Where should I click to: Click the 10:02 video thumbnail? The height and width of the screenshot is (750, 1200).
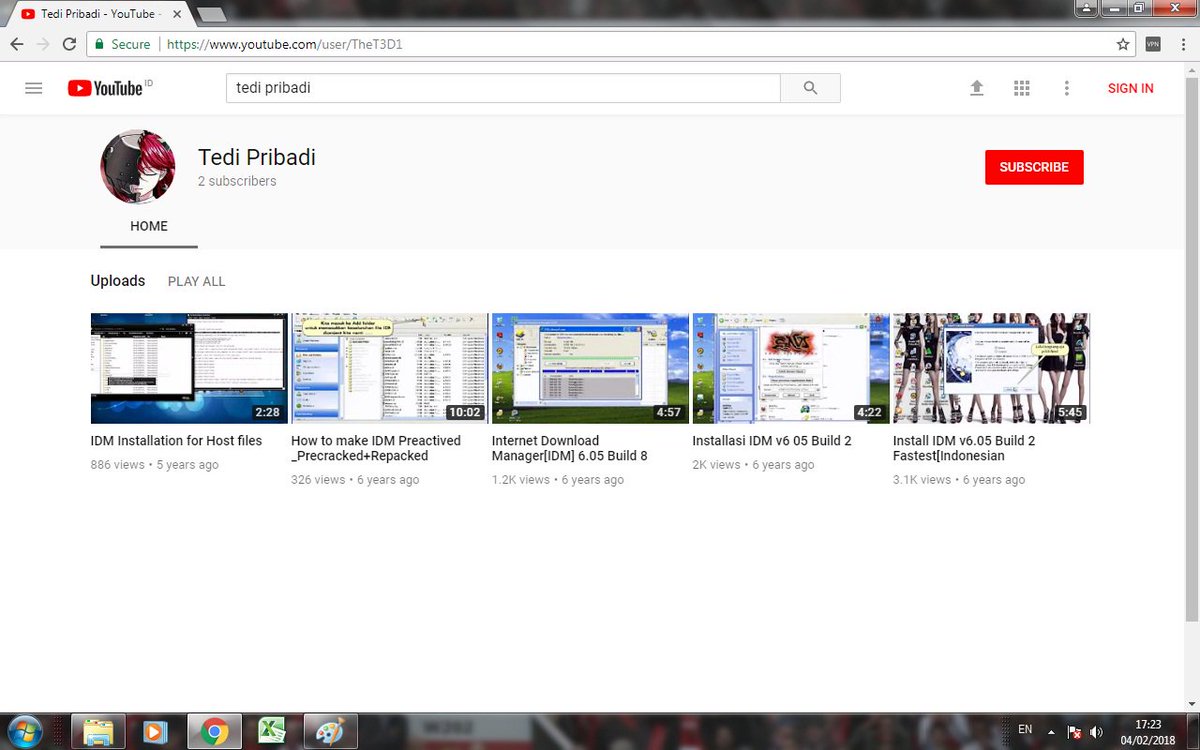pos(390,368)
